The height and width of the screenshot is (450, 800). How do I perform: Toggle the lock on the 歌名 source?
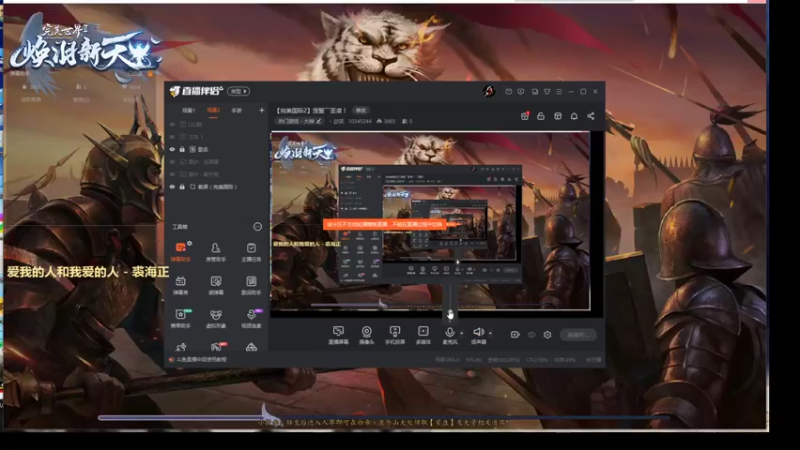click(182, 149)
